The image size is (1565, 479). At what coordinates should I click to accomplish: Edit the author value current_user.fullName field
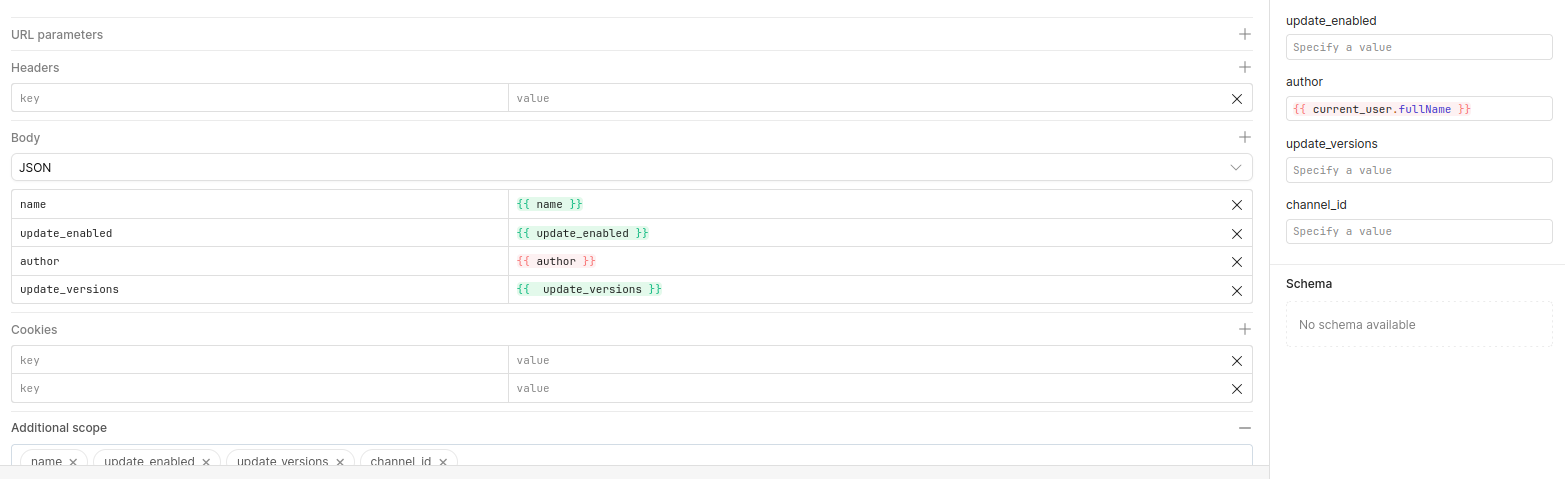click(1418, 109)
